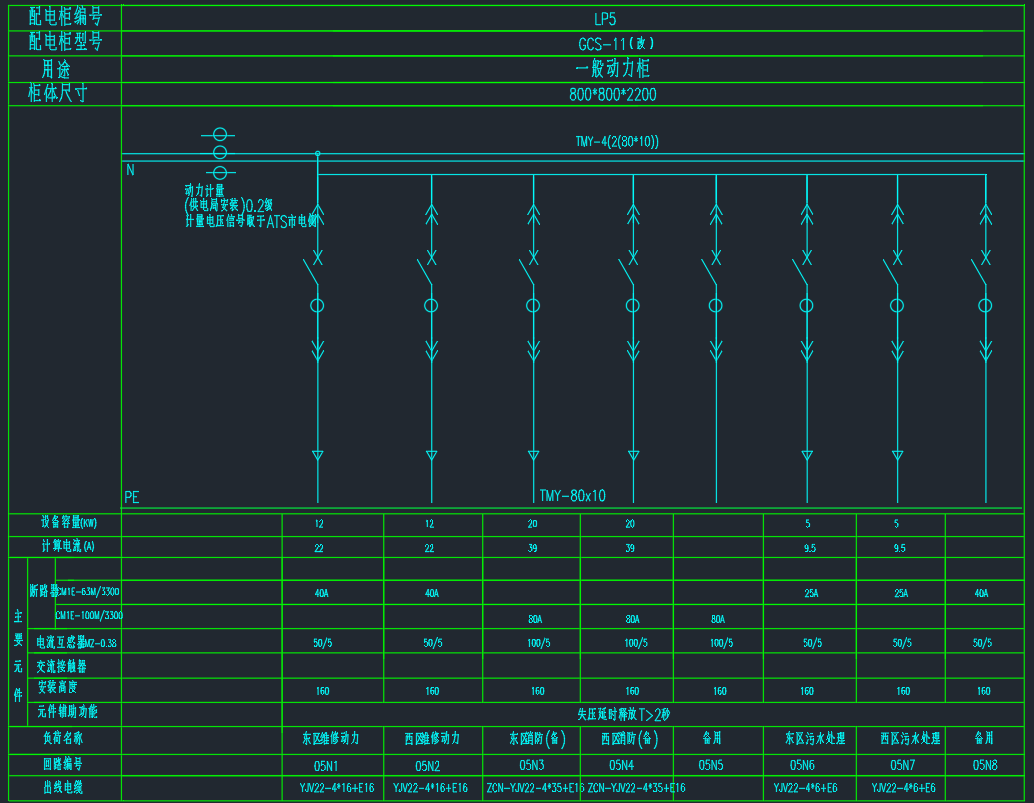
Task: Select the cable termination triangle on the 05N8 branch
Action: click(985, 456)
